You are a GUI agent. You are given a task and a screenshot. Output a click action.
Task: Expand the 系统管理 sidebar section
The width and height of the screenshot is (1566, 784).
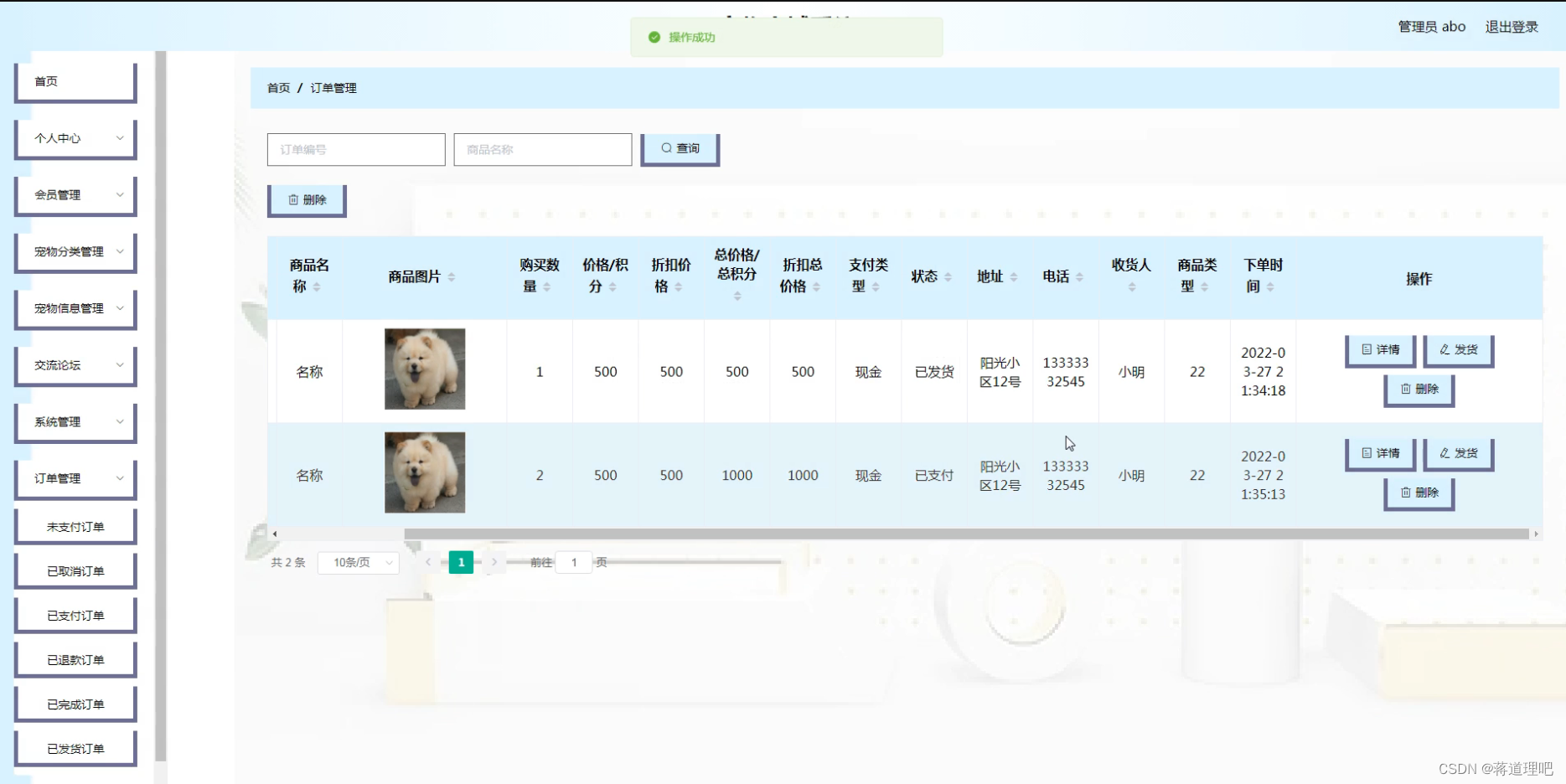(x=75, y=421)
